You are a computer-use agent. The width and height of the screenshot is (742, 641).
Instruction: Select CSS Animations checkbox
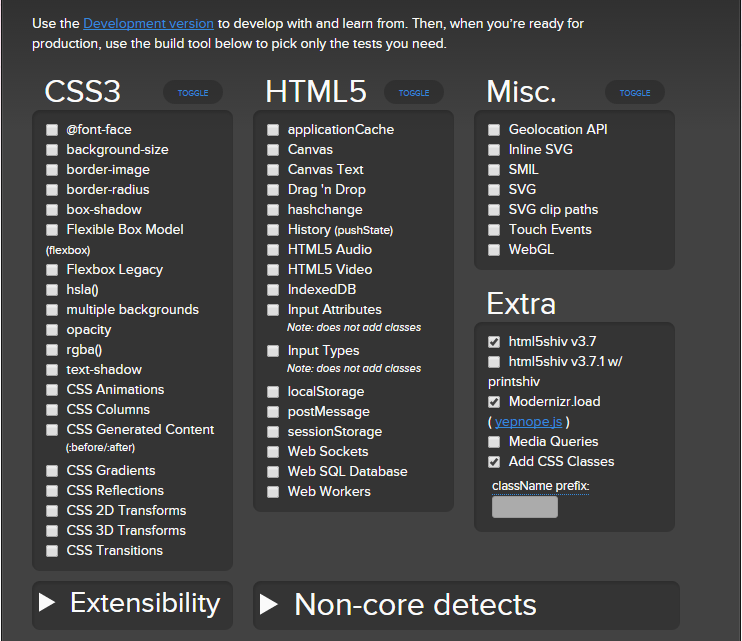point(52,390)
